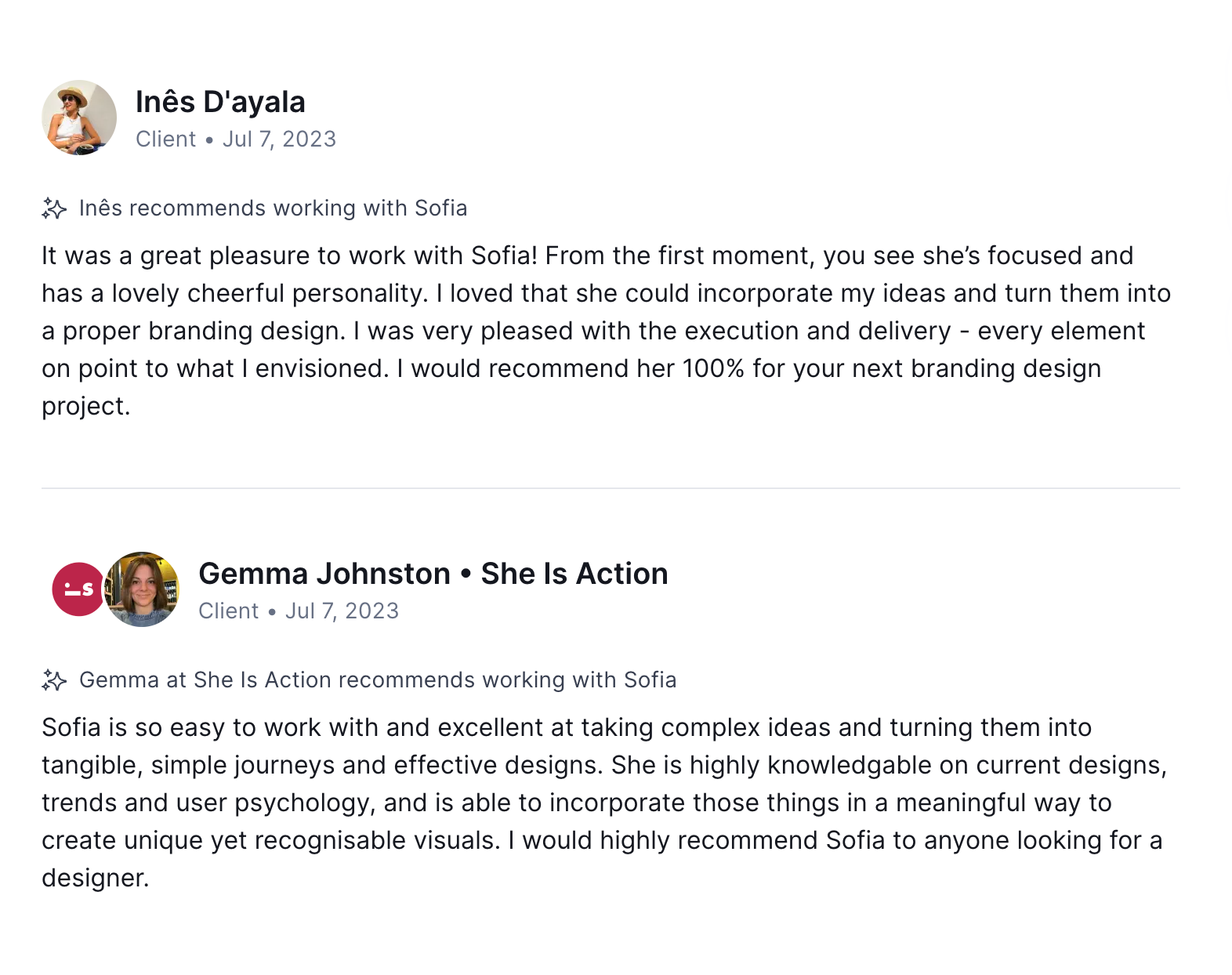Click Client label under Inês D'ayala
The height and width of the screenshot is (975, 1232).
click(x=165, y=140)
